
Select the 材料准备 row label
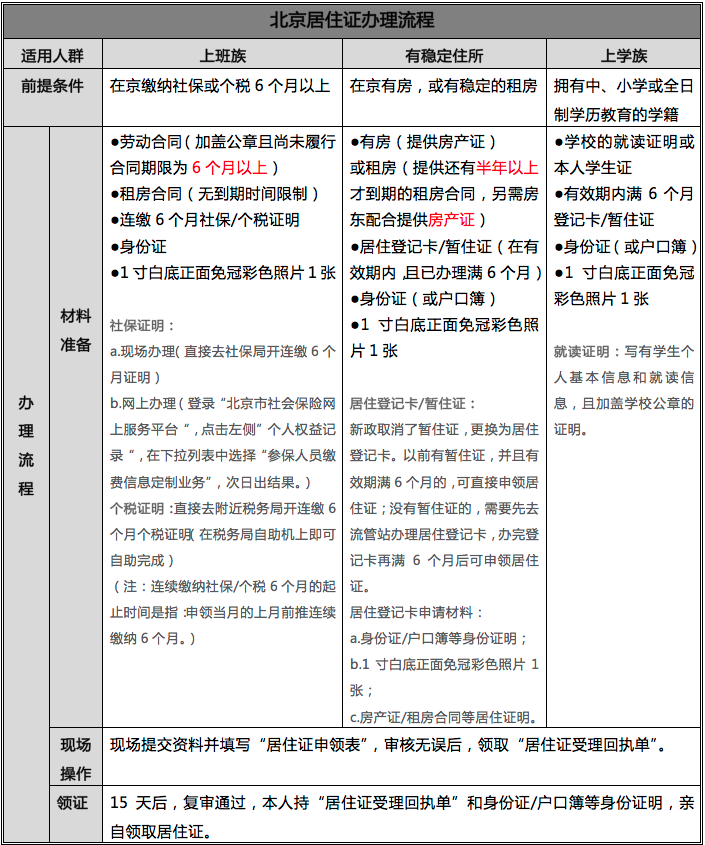(x=75, y=330)
